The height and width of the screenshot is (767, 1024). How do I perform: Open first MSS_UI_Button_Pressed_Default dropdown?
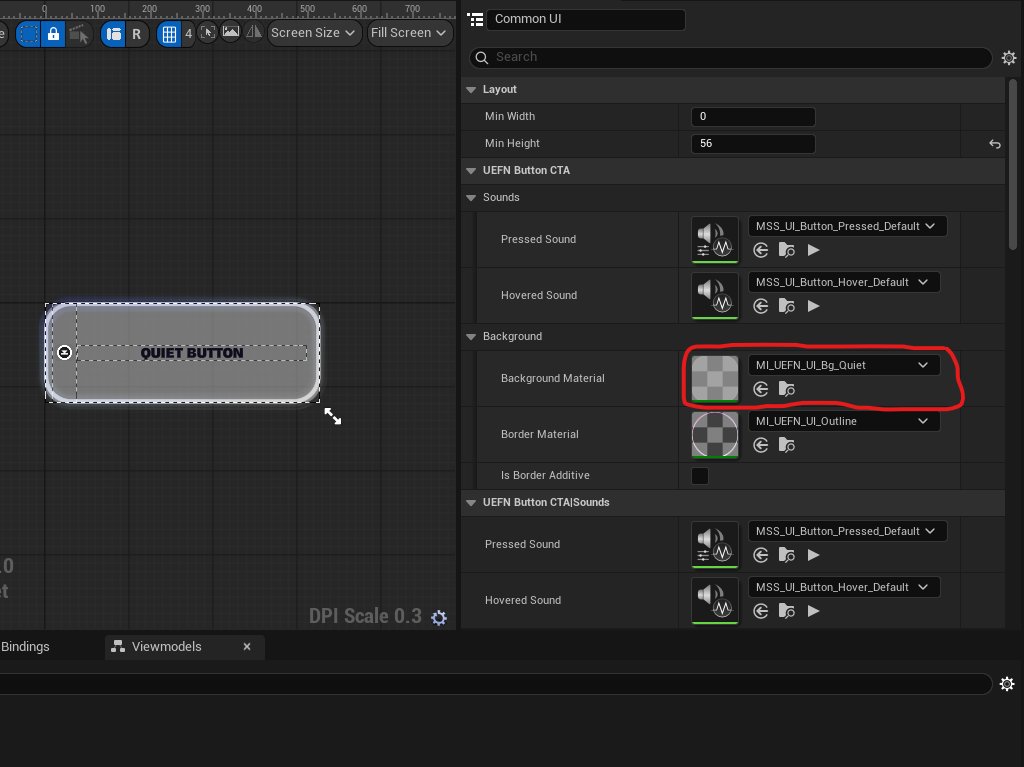pos(847,226)
